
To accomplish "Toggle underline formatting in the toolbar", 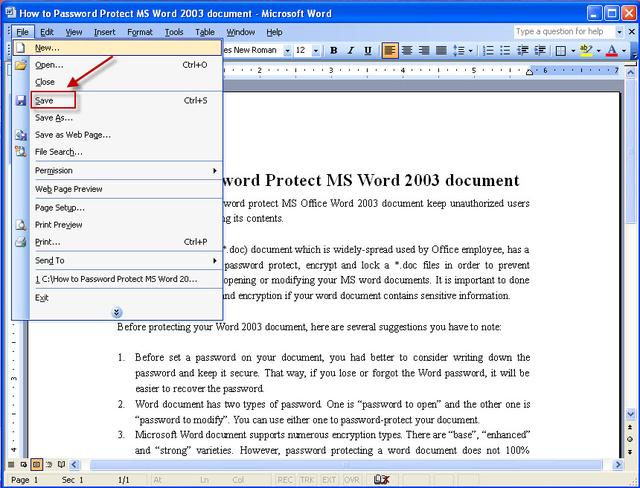I will click(x=368, y=51).
